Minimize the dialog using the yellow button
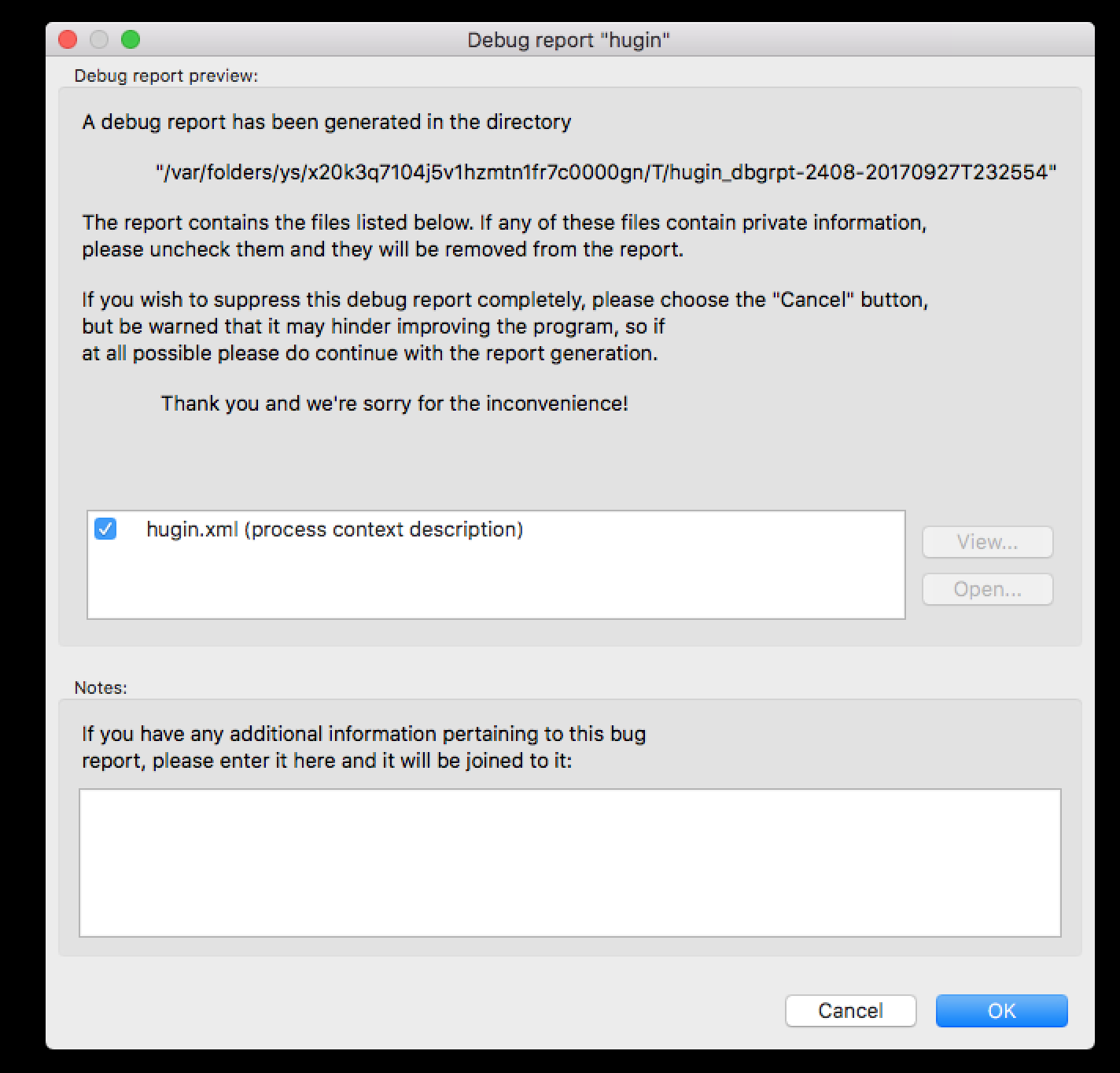The width and height of the screenshot is (1120, 1073). (x=99, y=39)
